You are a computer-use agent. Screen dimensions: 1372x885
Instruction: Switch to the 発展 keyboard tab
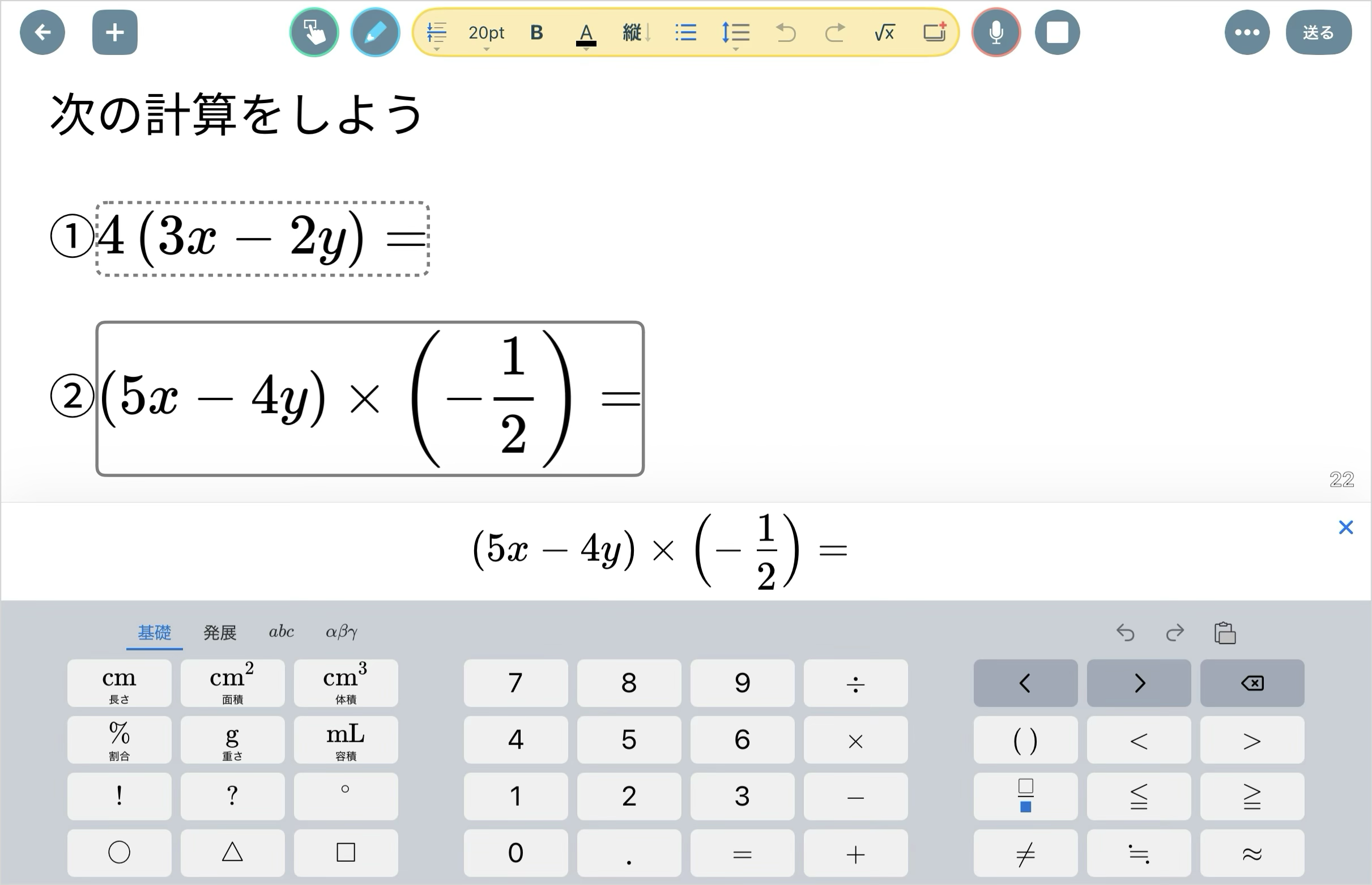click(x=219, y=633)
